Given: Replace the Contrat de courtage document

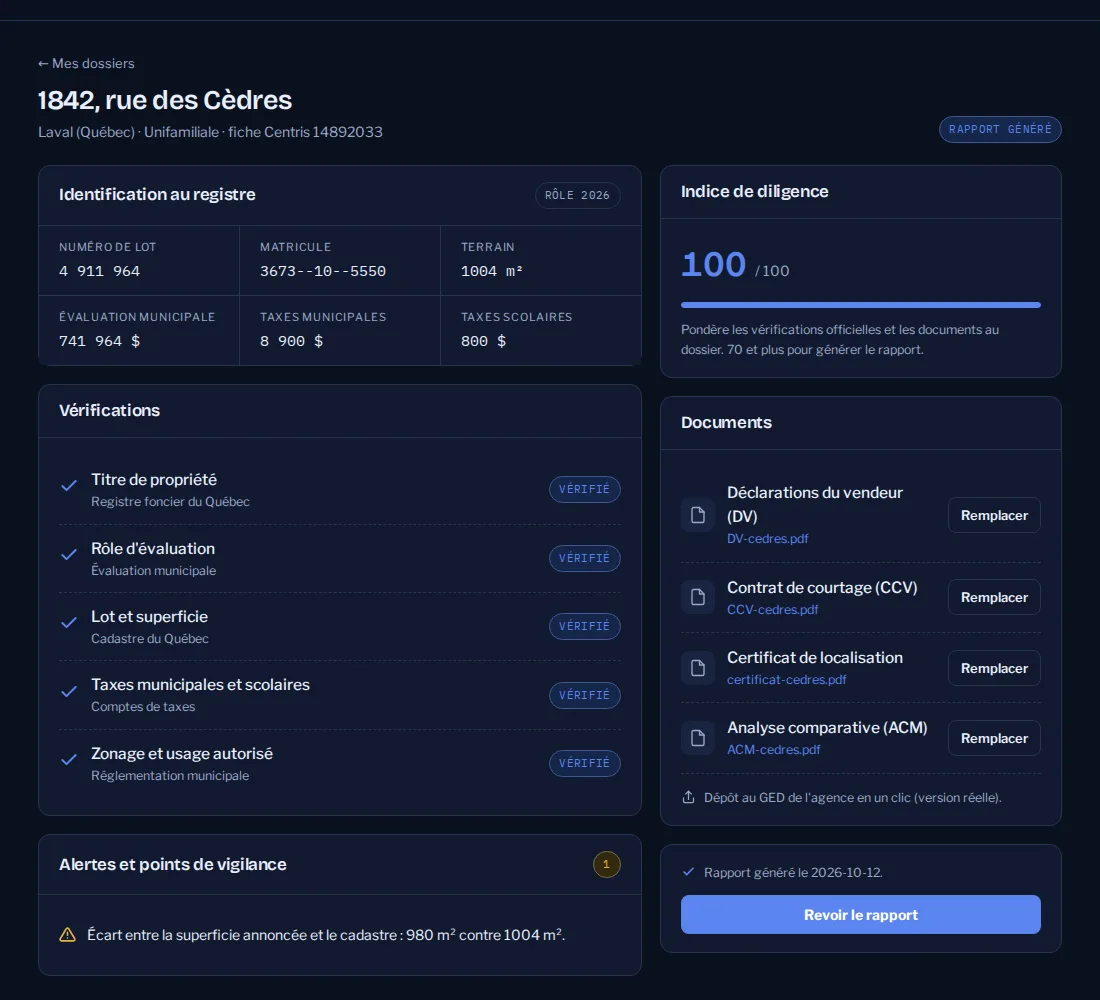Looking at the screenshot, I should point(994,597).
